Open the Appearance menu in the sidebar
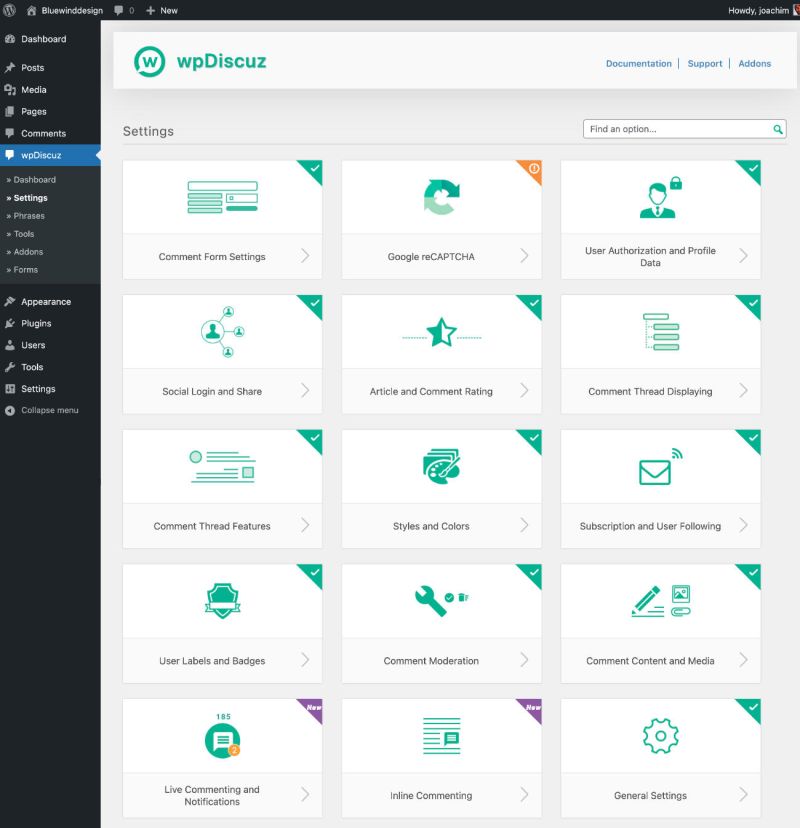Image resolution: width=800 pixels, height=828 pixels. [46, 301]
